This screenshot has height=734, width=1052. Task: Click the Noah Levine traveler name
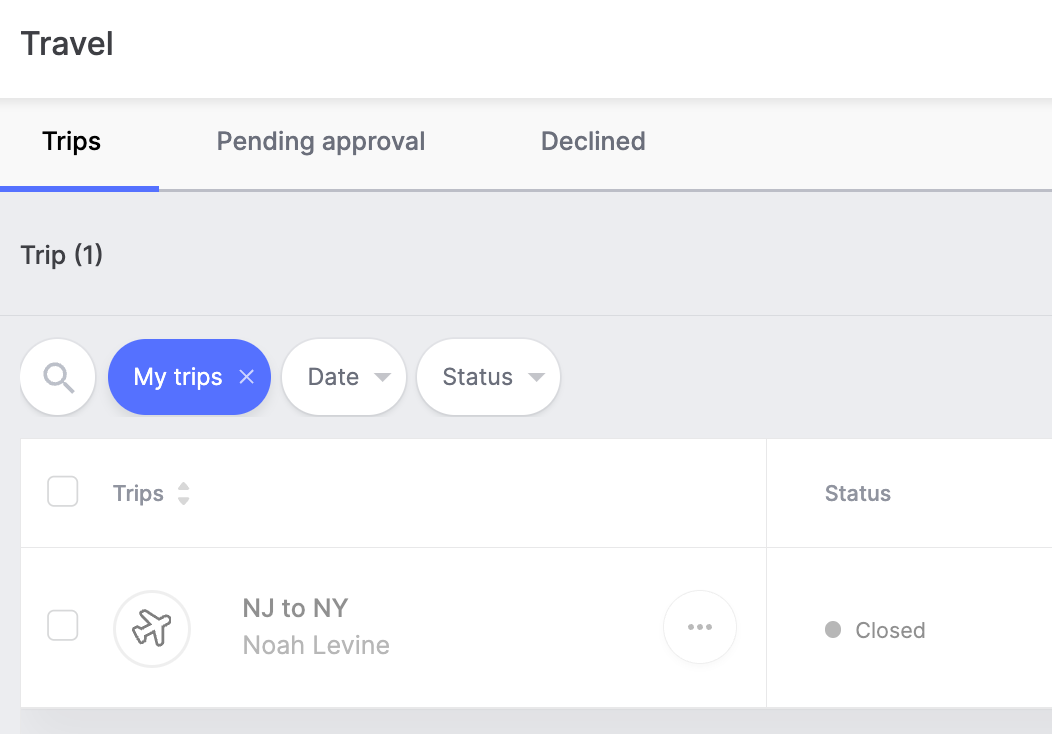point(316,645)
